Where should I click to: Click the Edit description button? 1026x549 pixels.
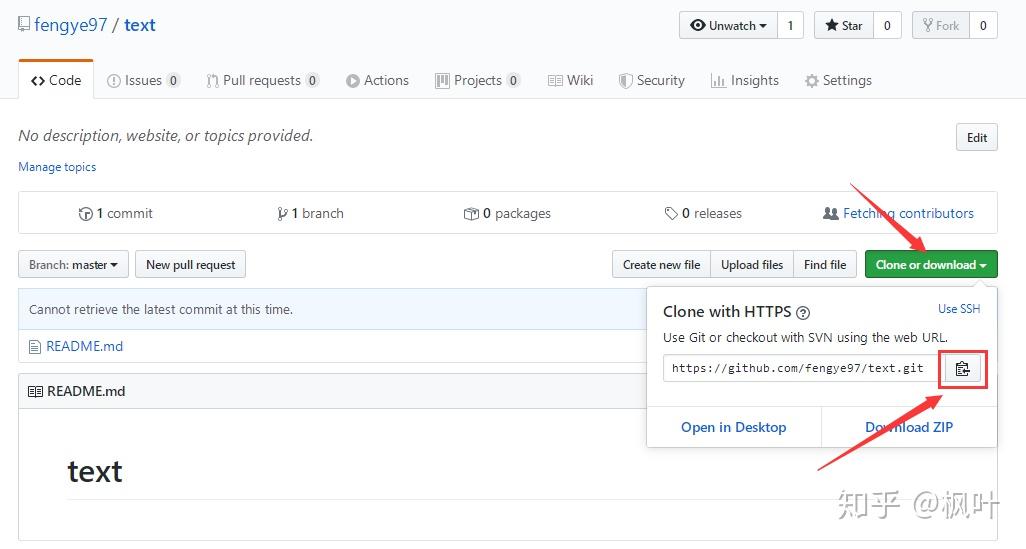point(976,138)
